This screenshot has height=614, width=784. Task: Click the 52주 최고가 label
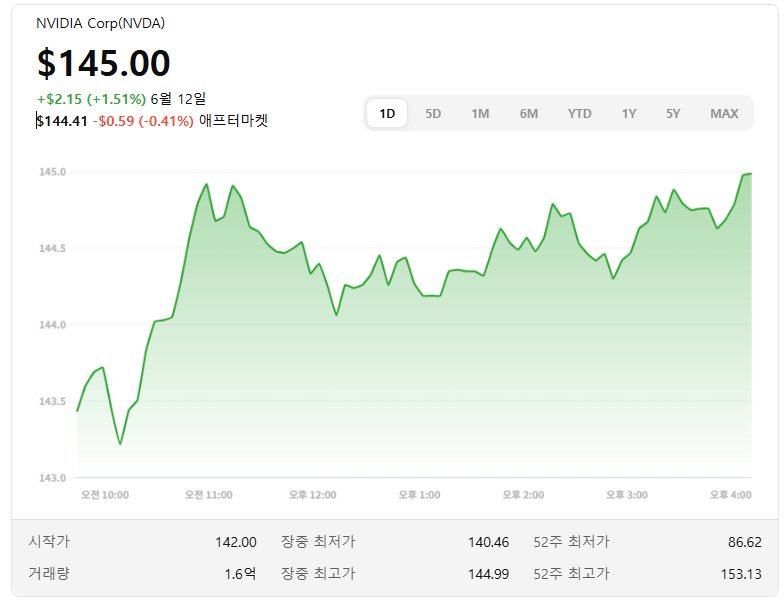coord(572,573)
